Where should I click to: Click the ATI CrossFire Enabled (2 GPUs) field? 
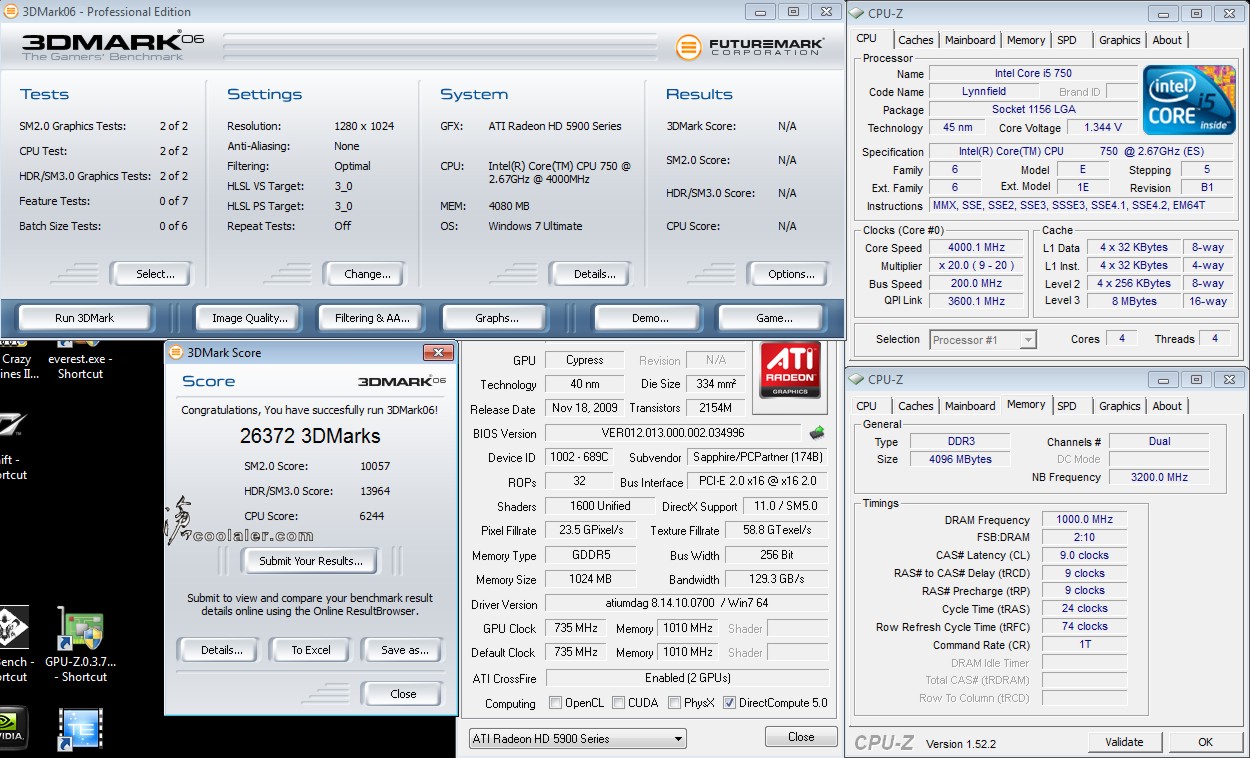click(x=686, y=678)
